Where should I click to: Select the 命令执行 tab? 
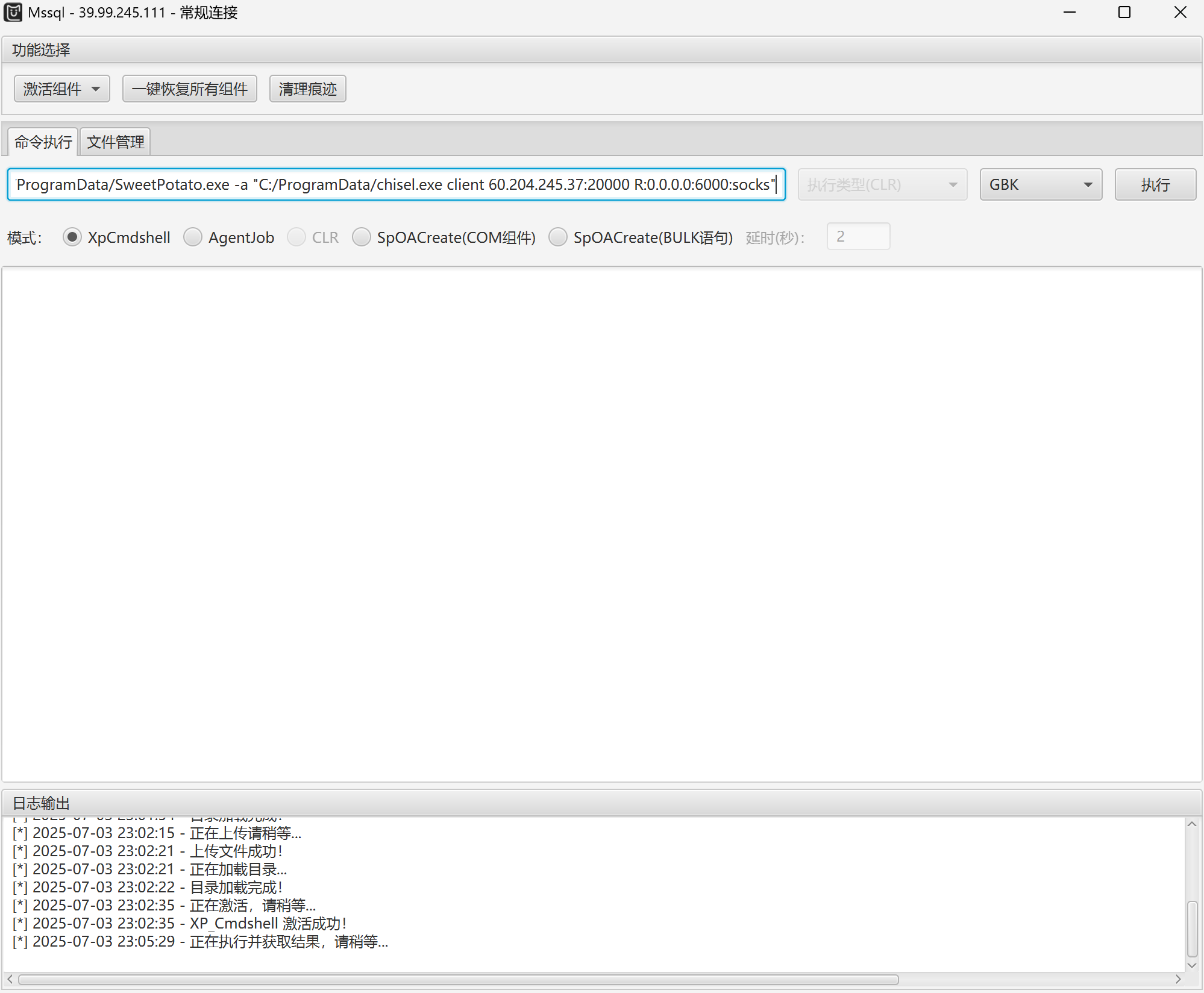tap(43, 142)
